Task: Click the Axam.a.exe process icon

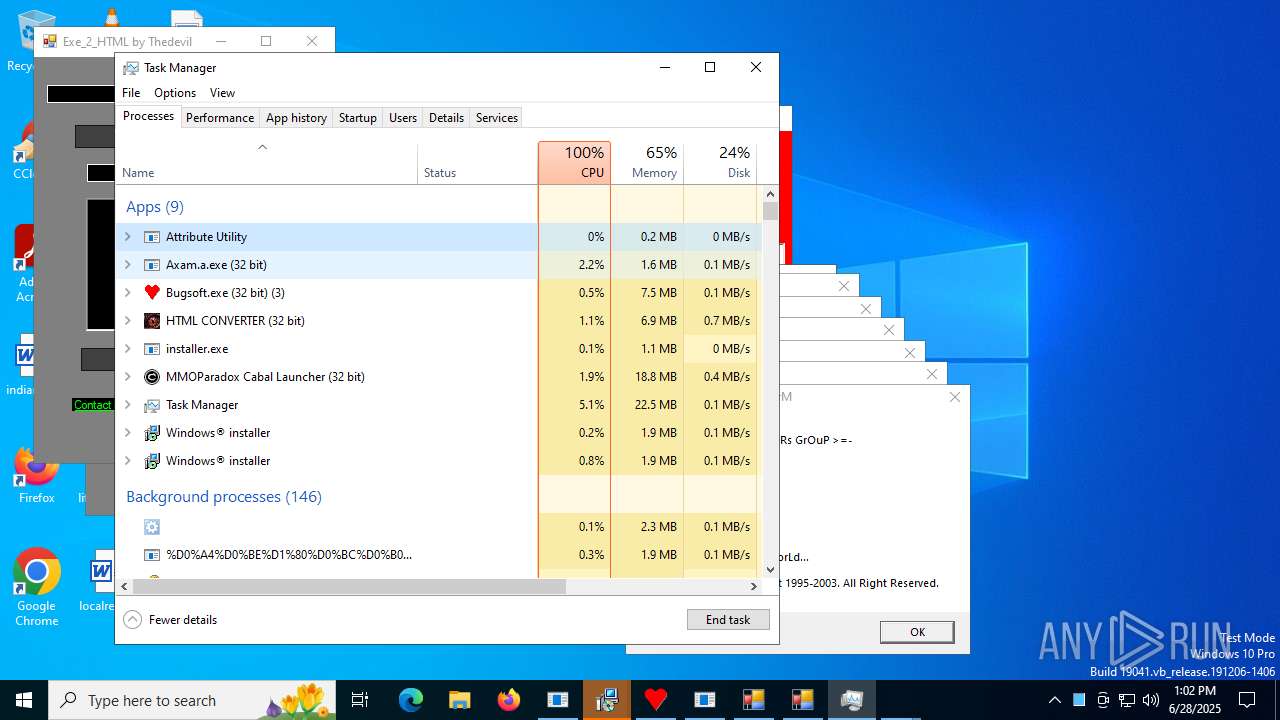Action: click(x=152, y=265)
